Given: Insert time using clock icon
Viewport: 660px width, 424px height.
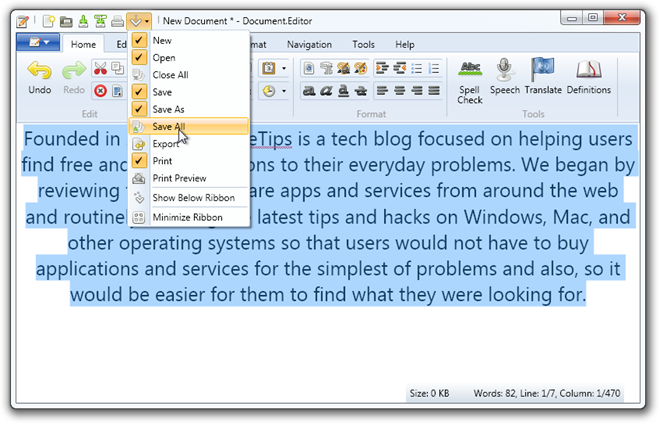Looking at the screenshot, I should tap(269, 91).
